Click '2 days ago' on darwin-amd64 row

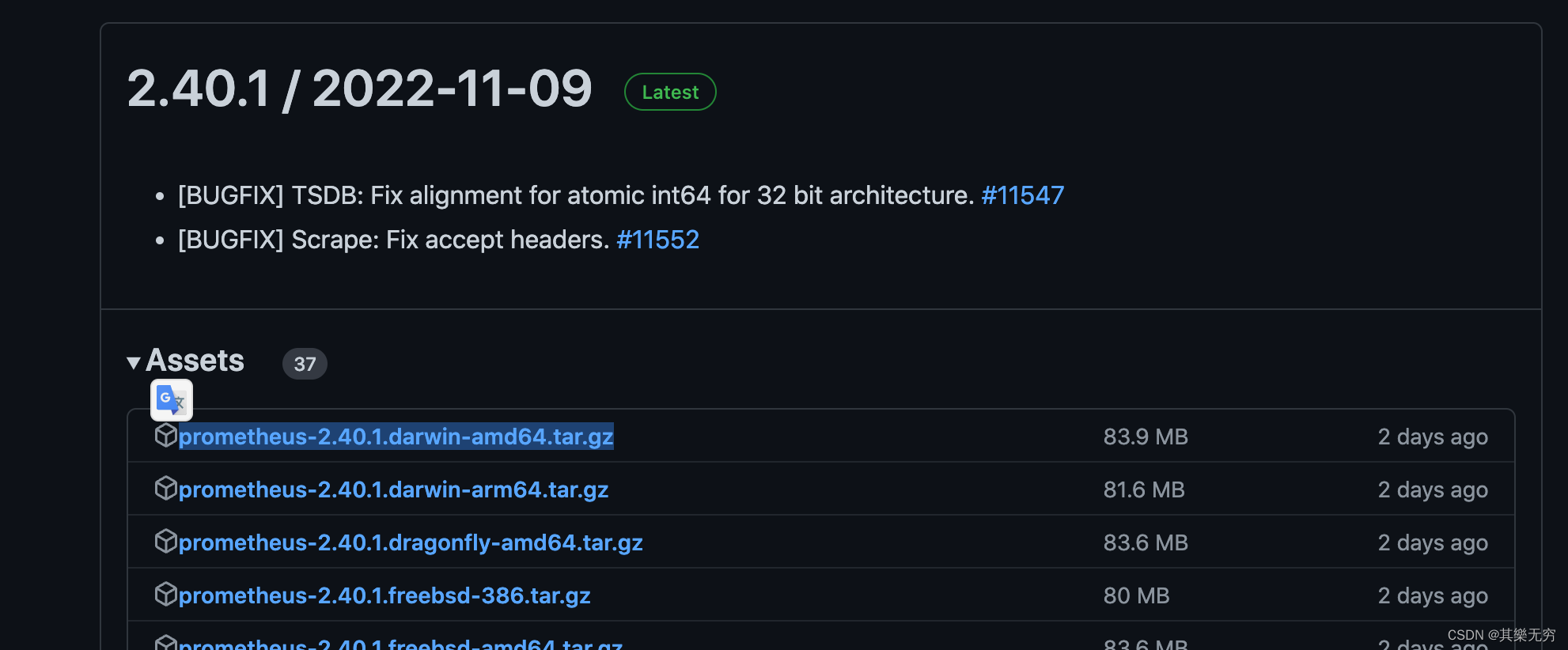coord(1433,436)
